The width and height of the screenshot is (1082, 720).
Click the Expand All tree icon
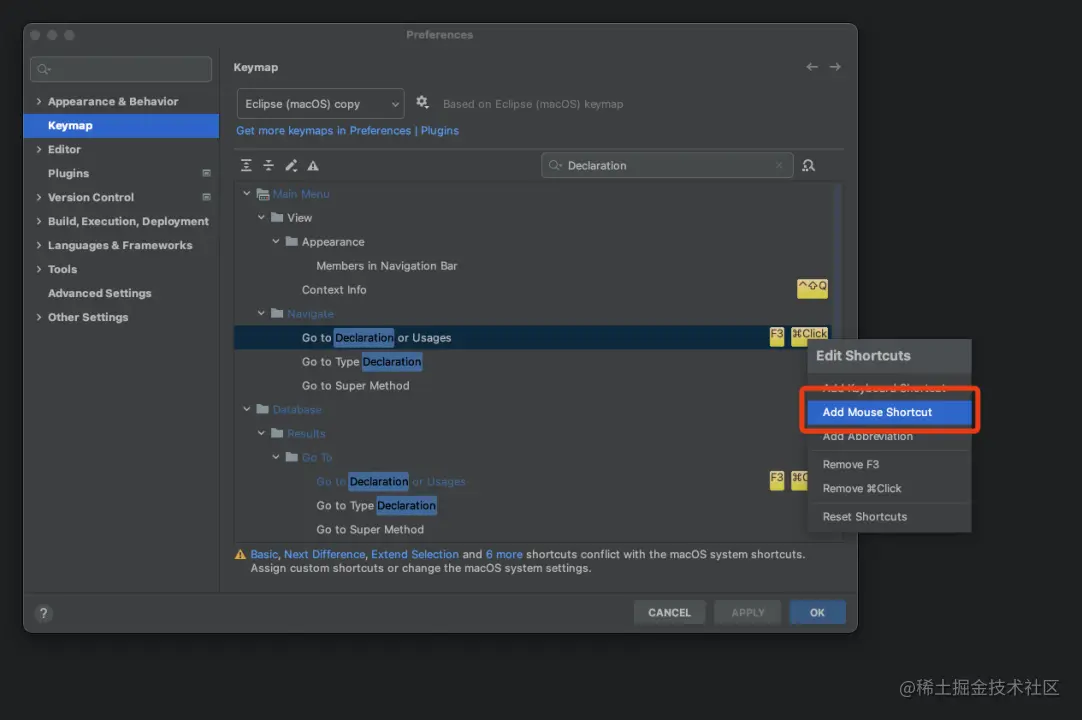(246, 166)
